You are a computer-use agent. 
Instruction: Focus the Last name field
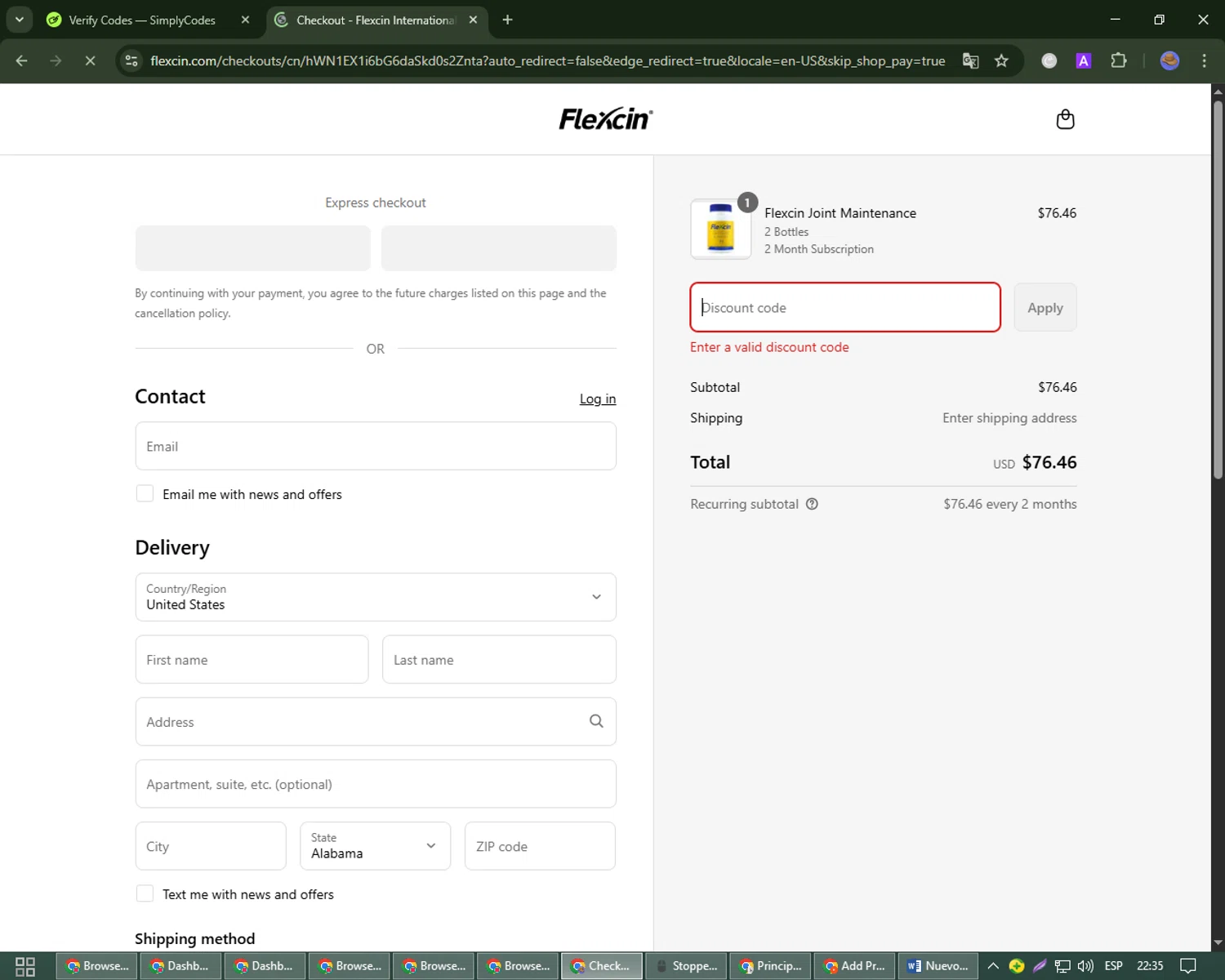(x=499, y=659)
